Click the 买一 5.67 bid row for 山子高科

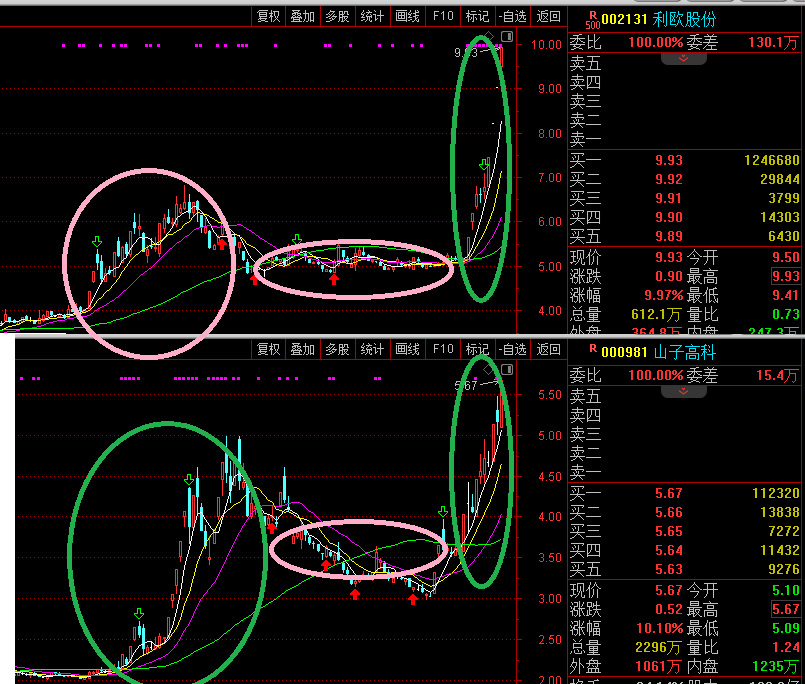click(x=684, y=493)
